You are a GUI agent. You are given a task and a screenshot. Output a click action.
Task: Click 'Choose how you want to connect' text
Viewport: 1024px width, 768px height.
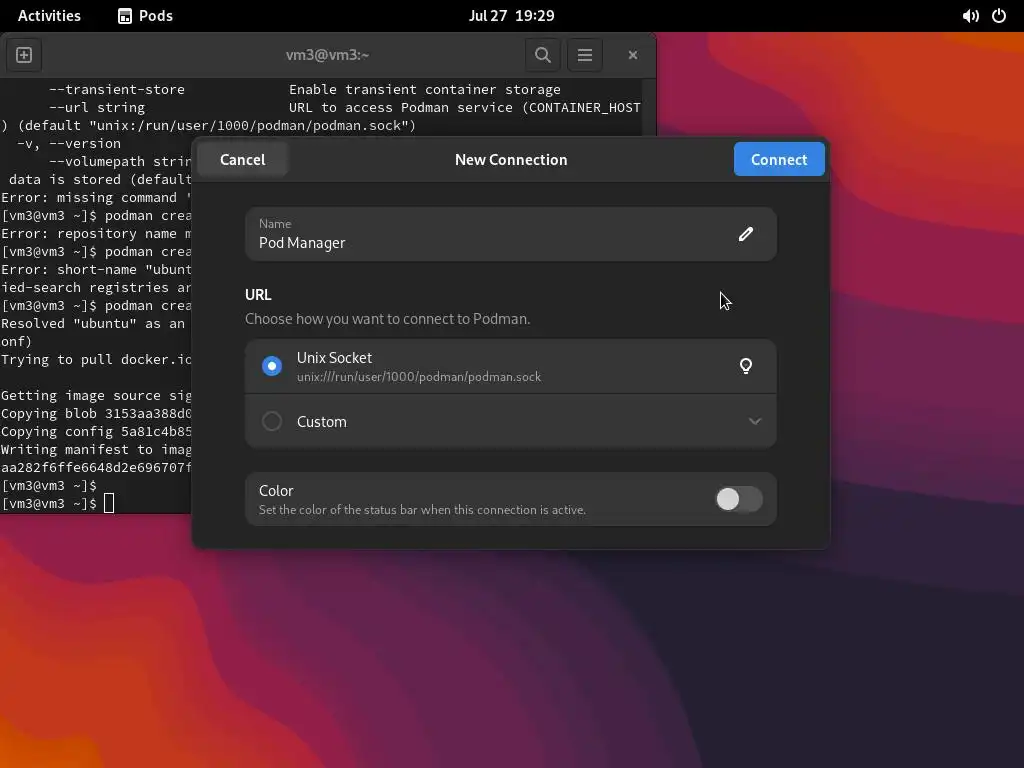(x=387, y=319)
